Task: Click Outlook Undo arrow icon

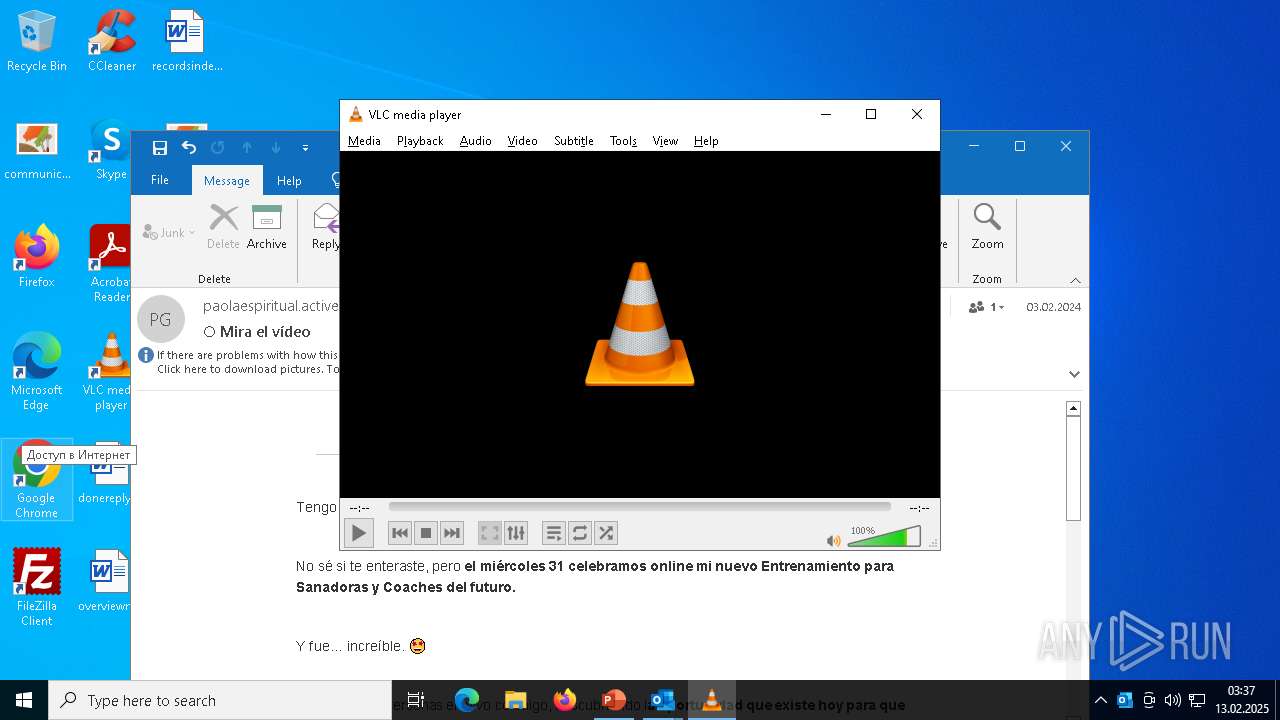Action: pos(189,148)
